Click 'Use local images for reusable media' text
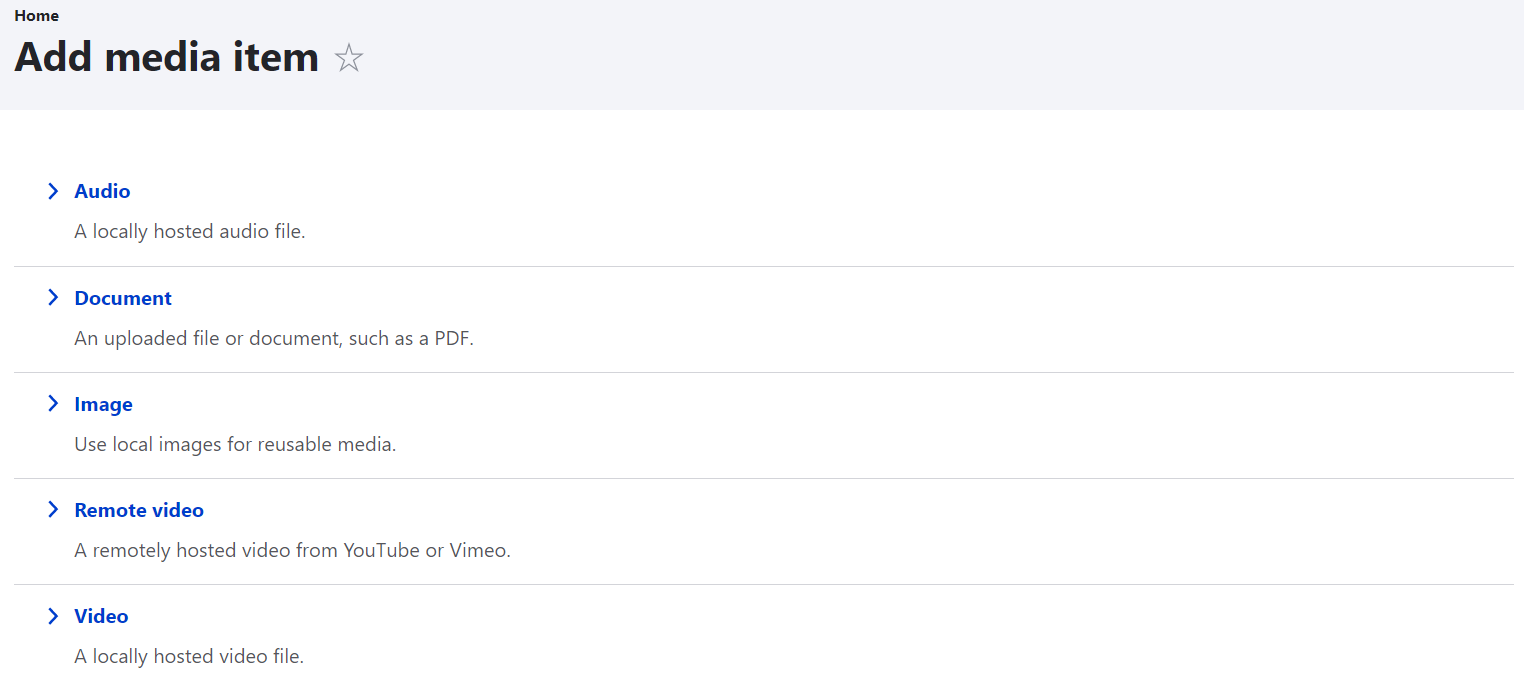This screenshot has height=680, width=1524. click(x=235, y=444)
